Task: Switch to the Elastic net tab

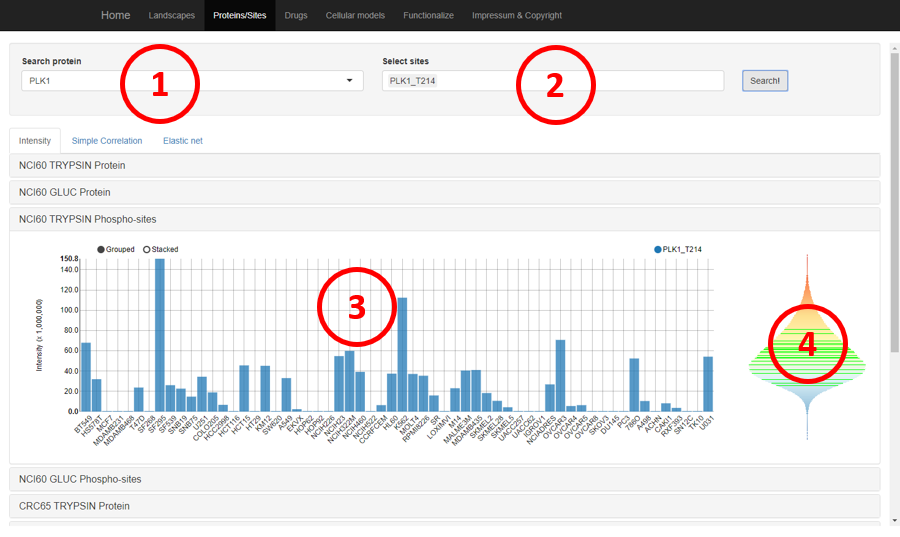Action: point(183,141)
